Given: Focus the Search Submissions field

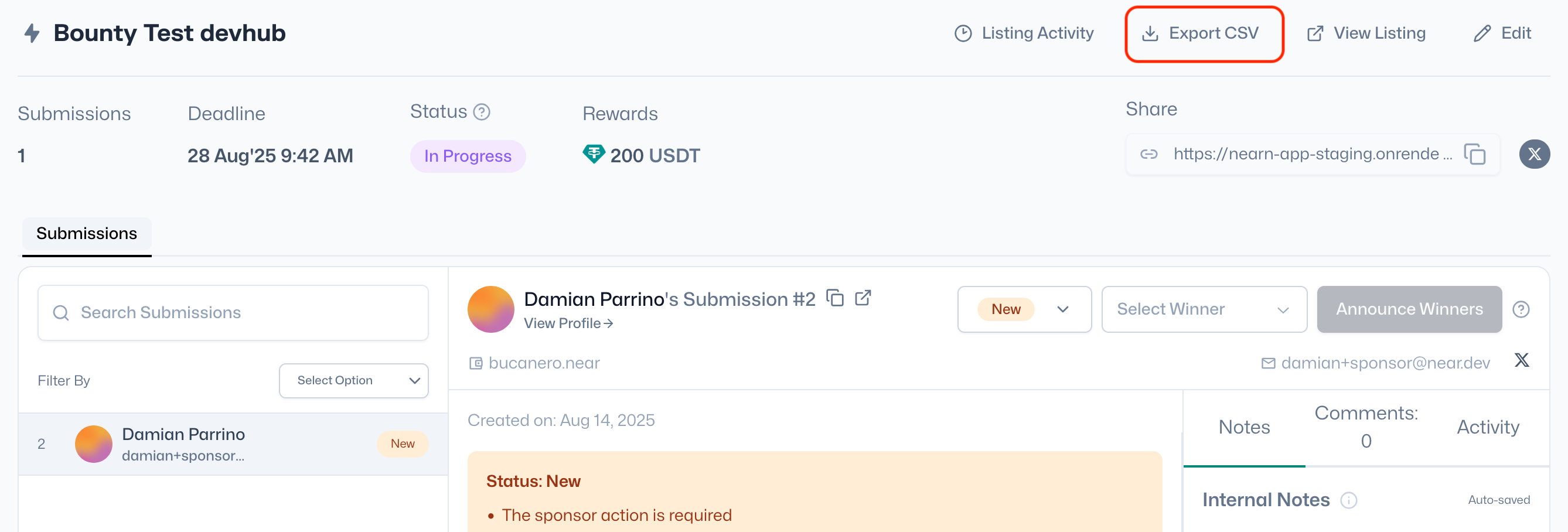Looking at the screenshot, I should [233, 313].
